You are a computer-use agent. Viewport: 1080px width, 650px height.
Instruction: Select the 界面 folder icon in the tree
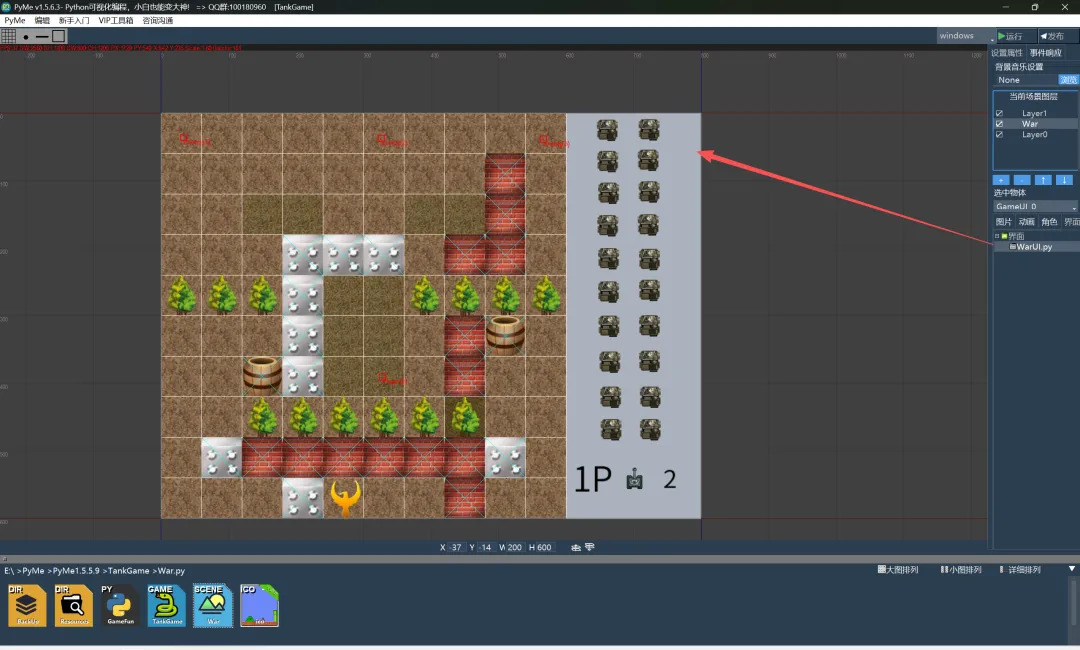(1005, 236)
